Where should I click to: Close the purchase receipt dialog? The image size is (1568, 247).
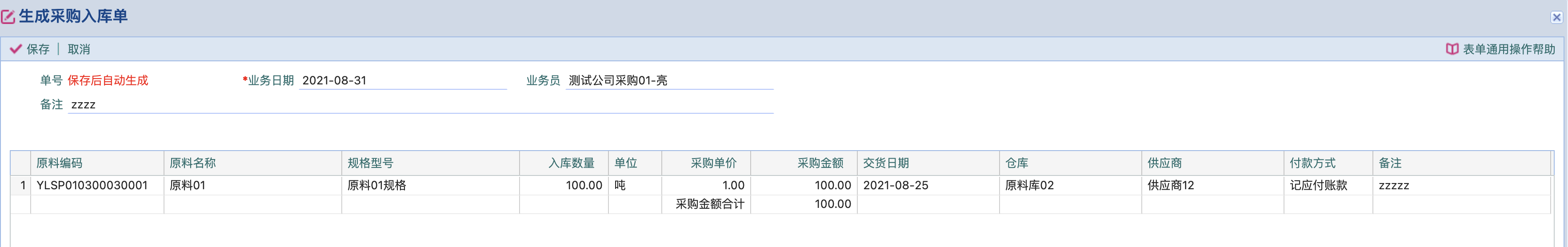[x=1556, y=17]
